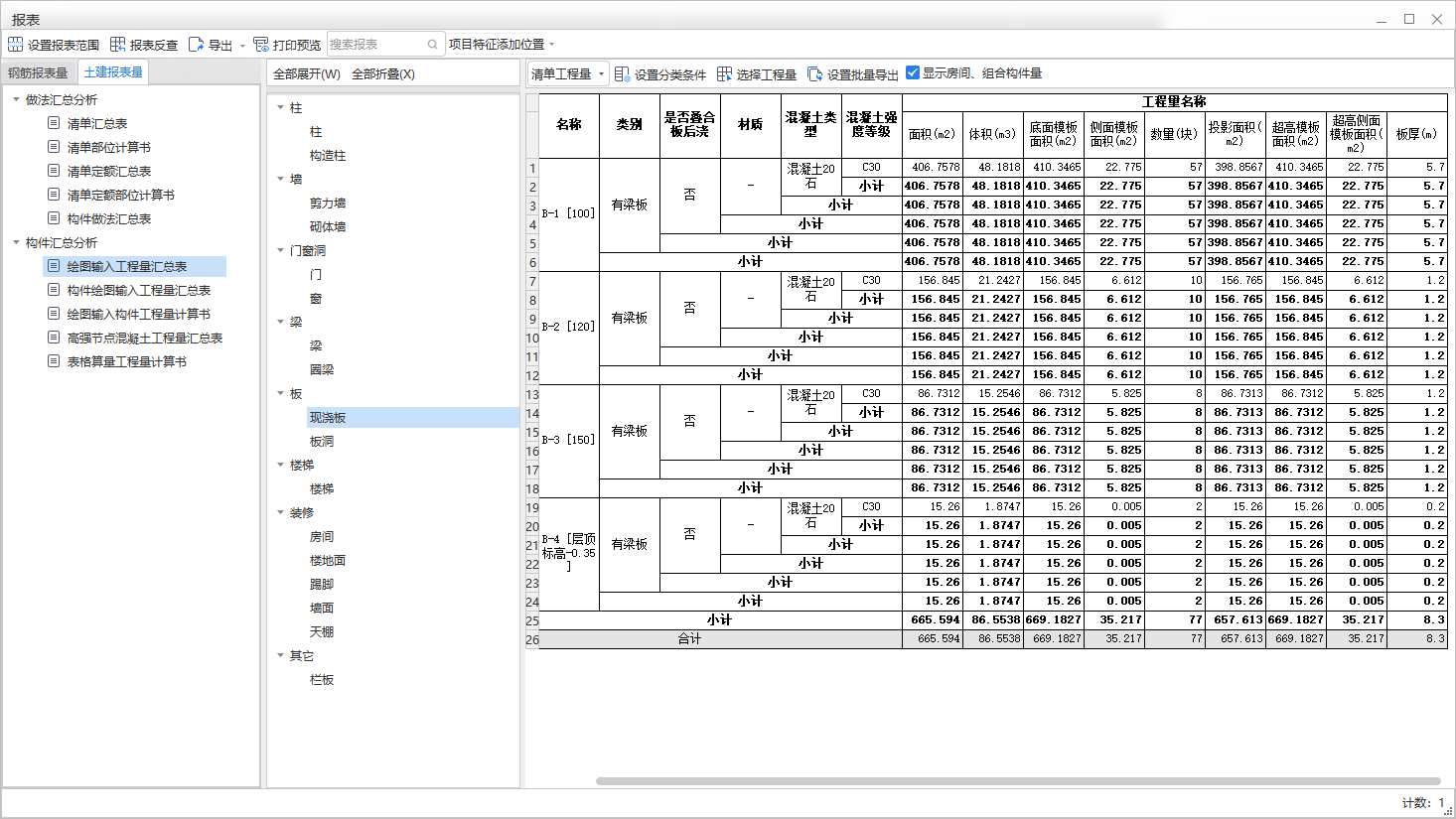
Task: Open 项目特征添加位置 dropdown
Action: tap(502, 45)
